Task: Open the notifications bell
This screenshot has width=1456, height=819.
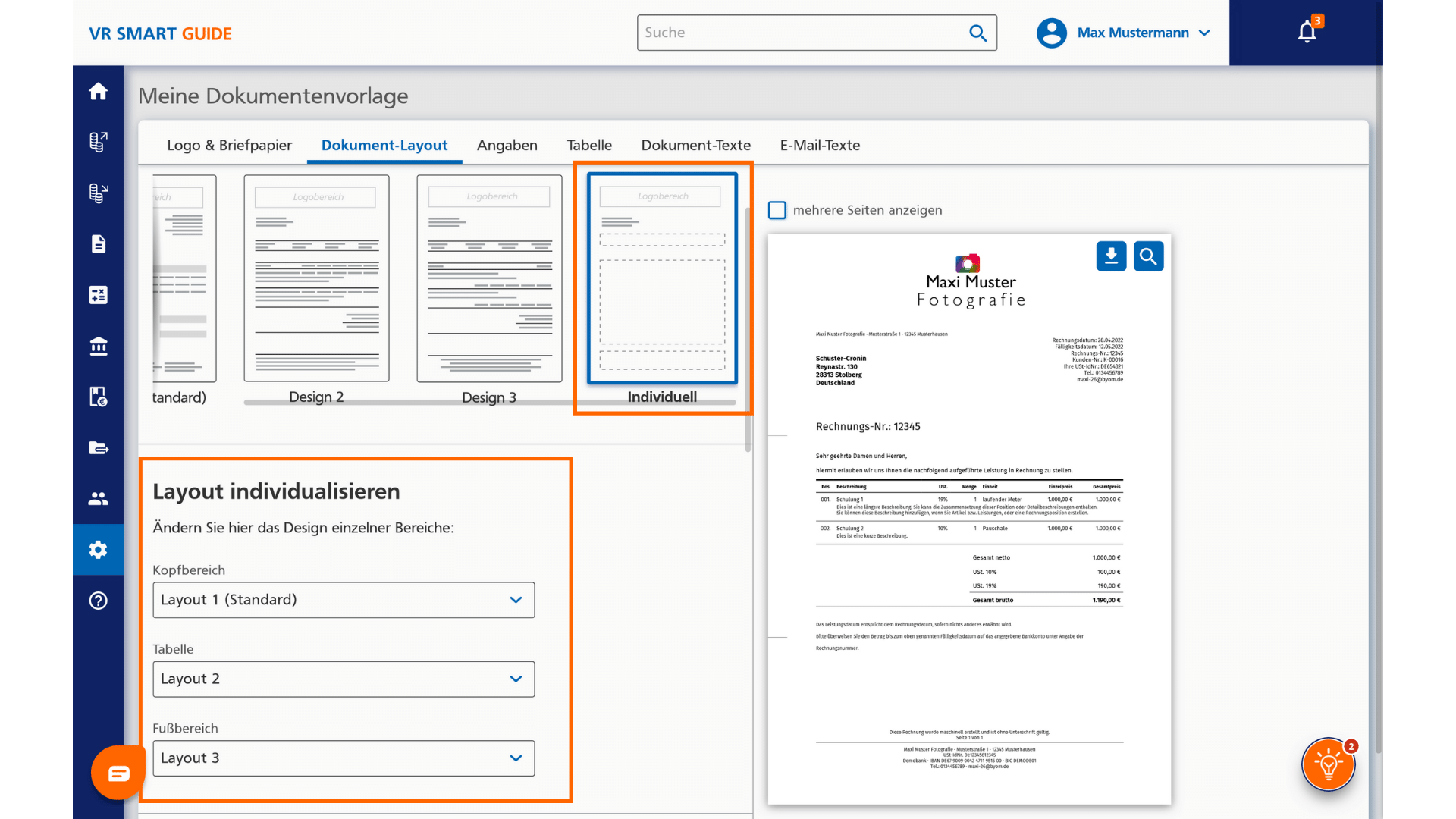Action: coord(1307,32)
